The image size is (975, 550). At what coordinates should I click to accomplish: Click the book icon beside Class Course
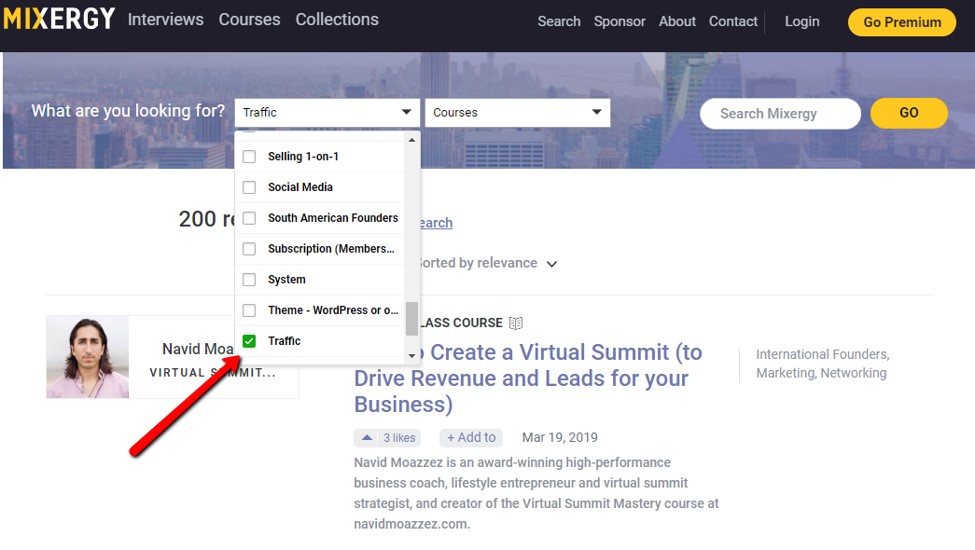pyautogui.click(x=516, y=323)
